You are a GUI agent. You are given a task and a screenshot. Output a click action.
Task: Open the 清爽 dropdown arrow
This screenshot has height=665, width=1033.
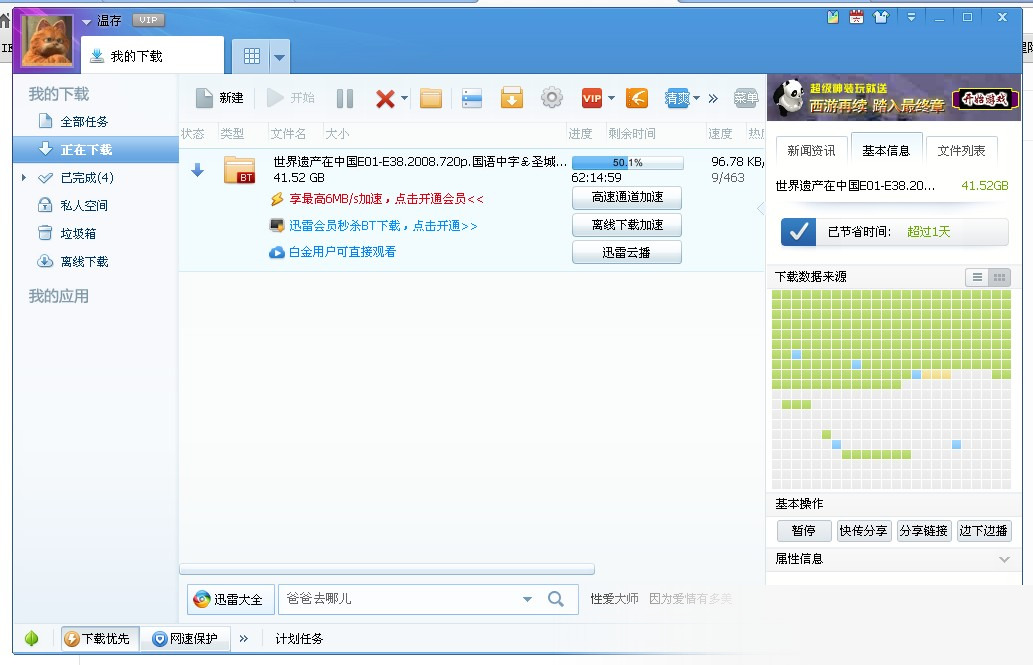(x=696, y=98)
